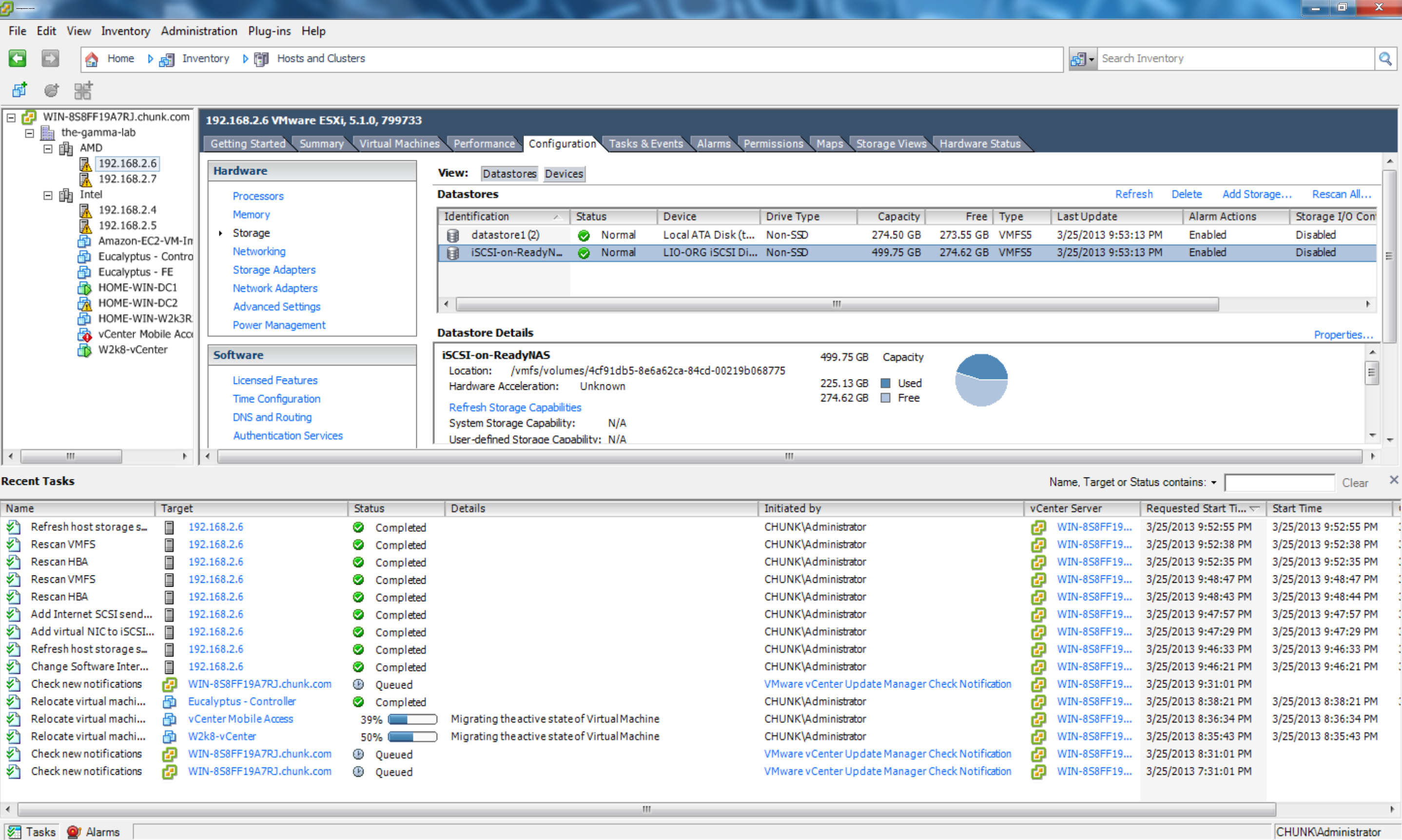This screenshot has width=1402, height=840.
Task: Click the Alarms icon in status bar
Action: [74, 832]
